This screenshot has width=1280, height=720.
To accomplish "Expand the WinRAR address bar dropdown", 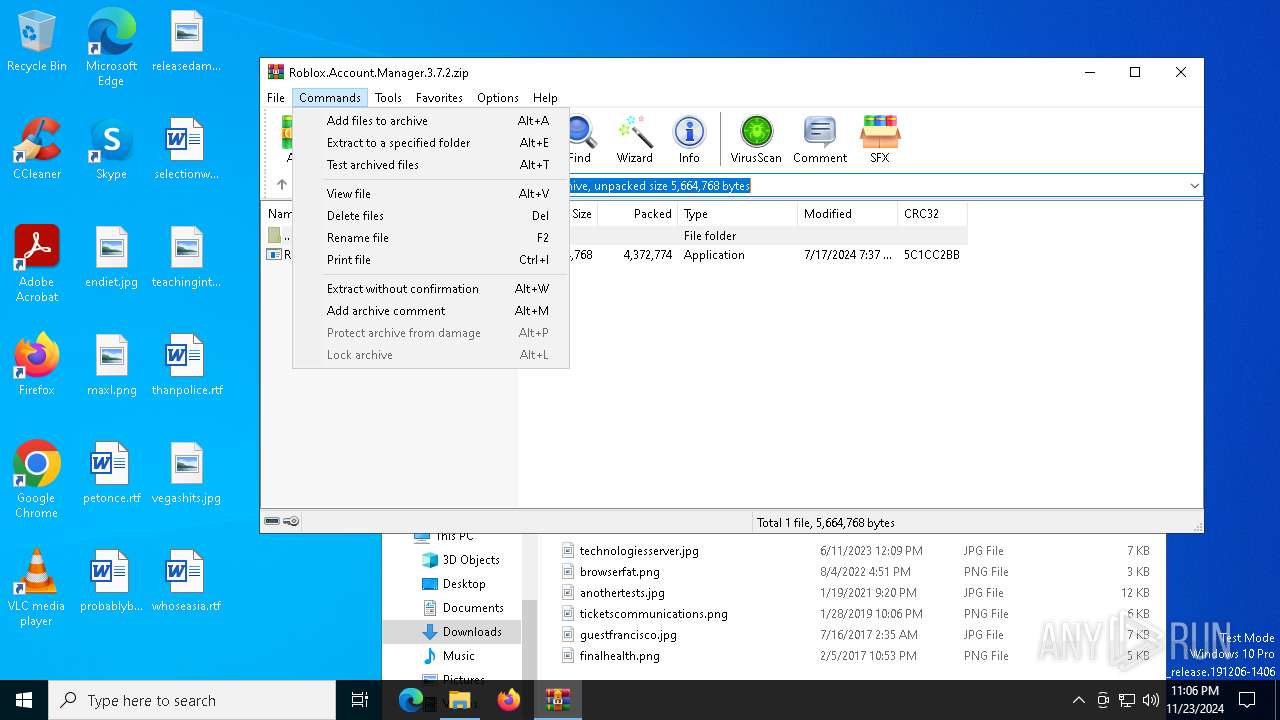I will [x=1194, y=185].
